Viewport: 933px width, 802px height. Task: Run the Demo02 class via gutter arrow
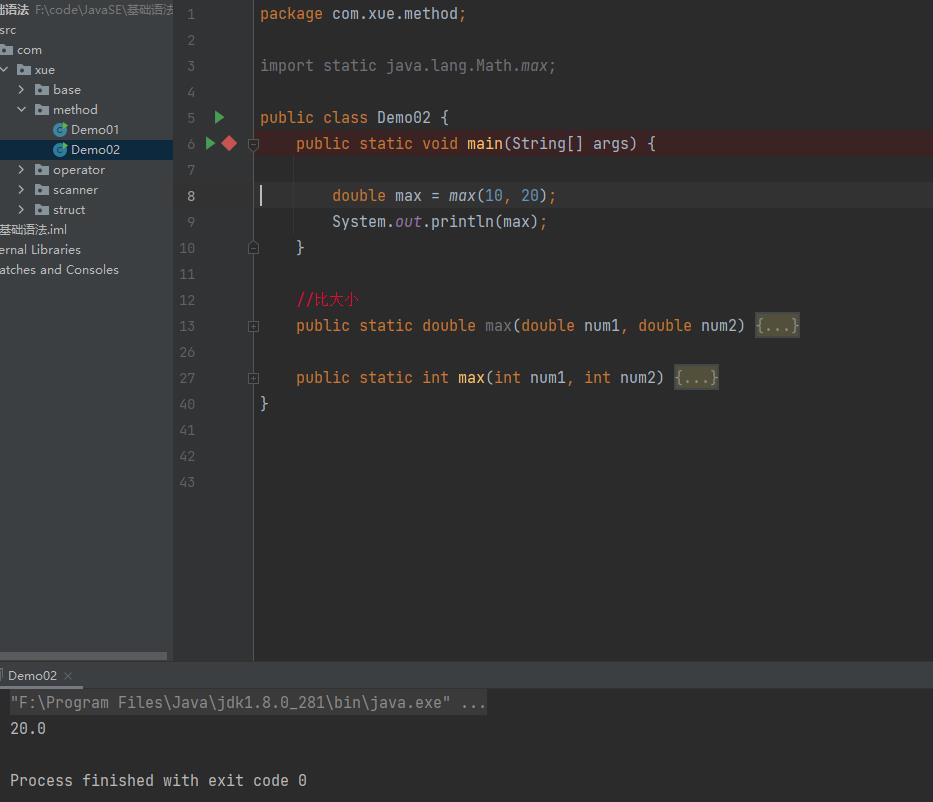click(219, 117)
